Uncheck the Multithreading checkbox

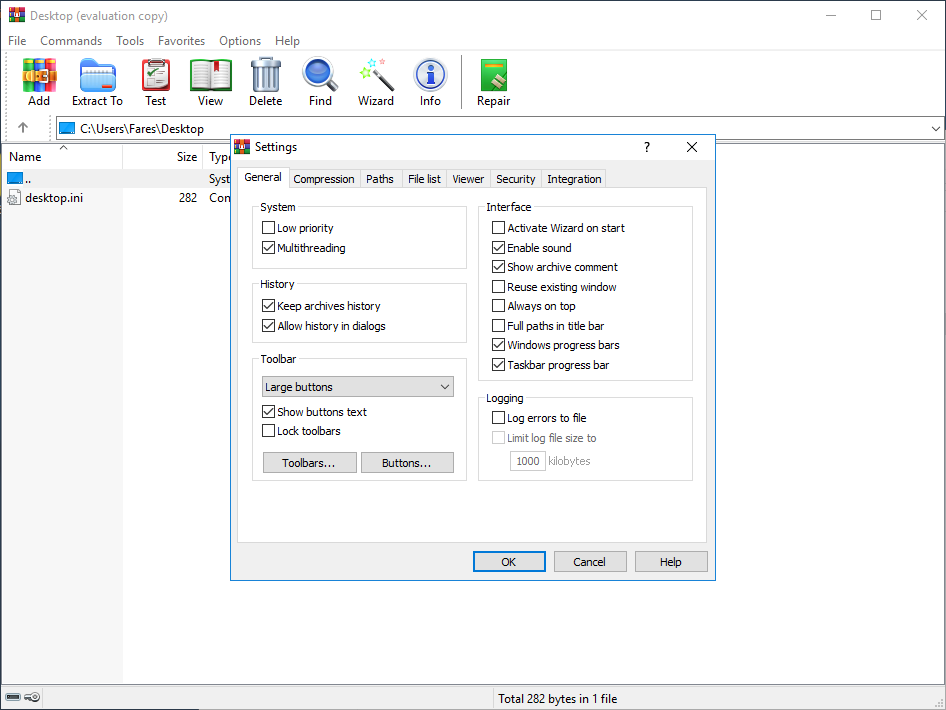pos(268,247)
